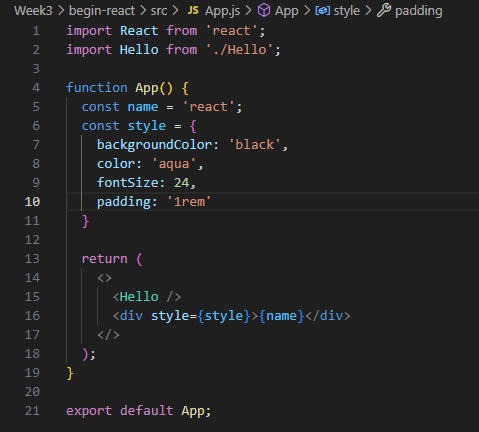The image size is (479, 432).
Task: Click line number 1 in gutter
Action: (36, 31)
